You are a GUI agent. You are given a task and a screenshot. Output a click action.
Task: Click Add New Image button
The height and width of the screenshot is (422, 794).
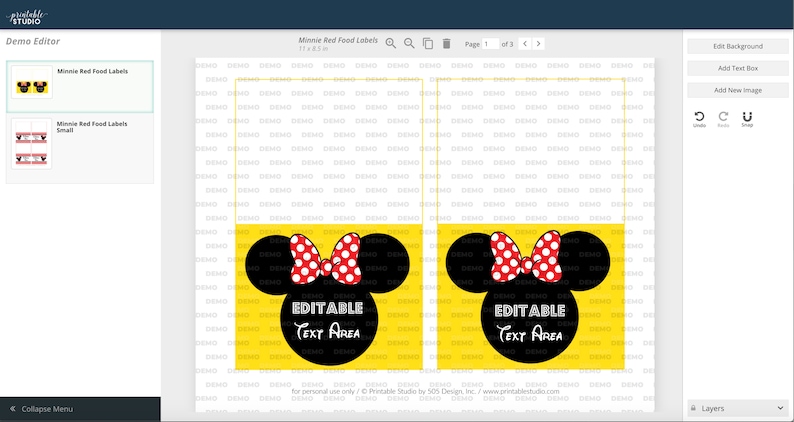click(x=738, y=90)
